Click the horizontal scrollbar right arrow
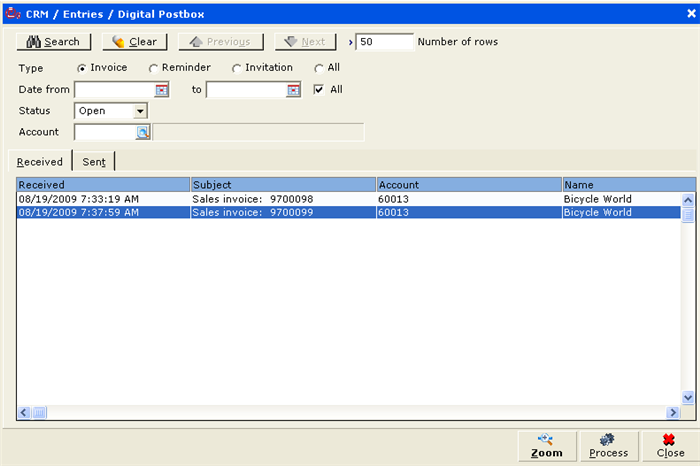The height and width of the screenshot is (466, 700). 673,413
